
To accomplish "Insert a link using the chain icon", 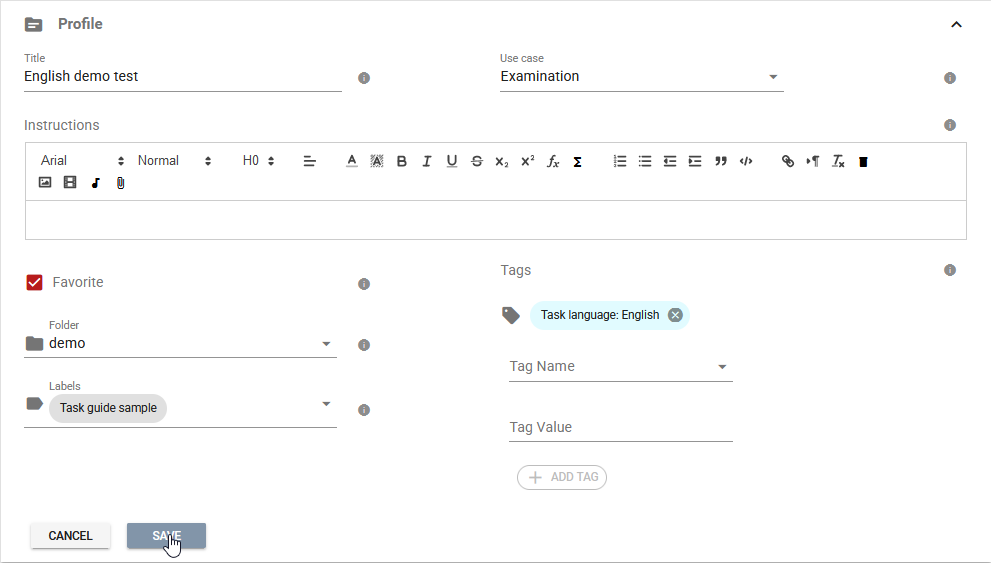I will pyautogui.click(x=787, y=161).
